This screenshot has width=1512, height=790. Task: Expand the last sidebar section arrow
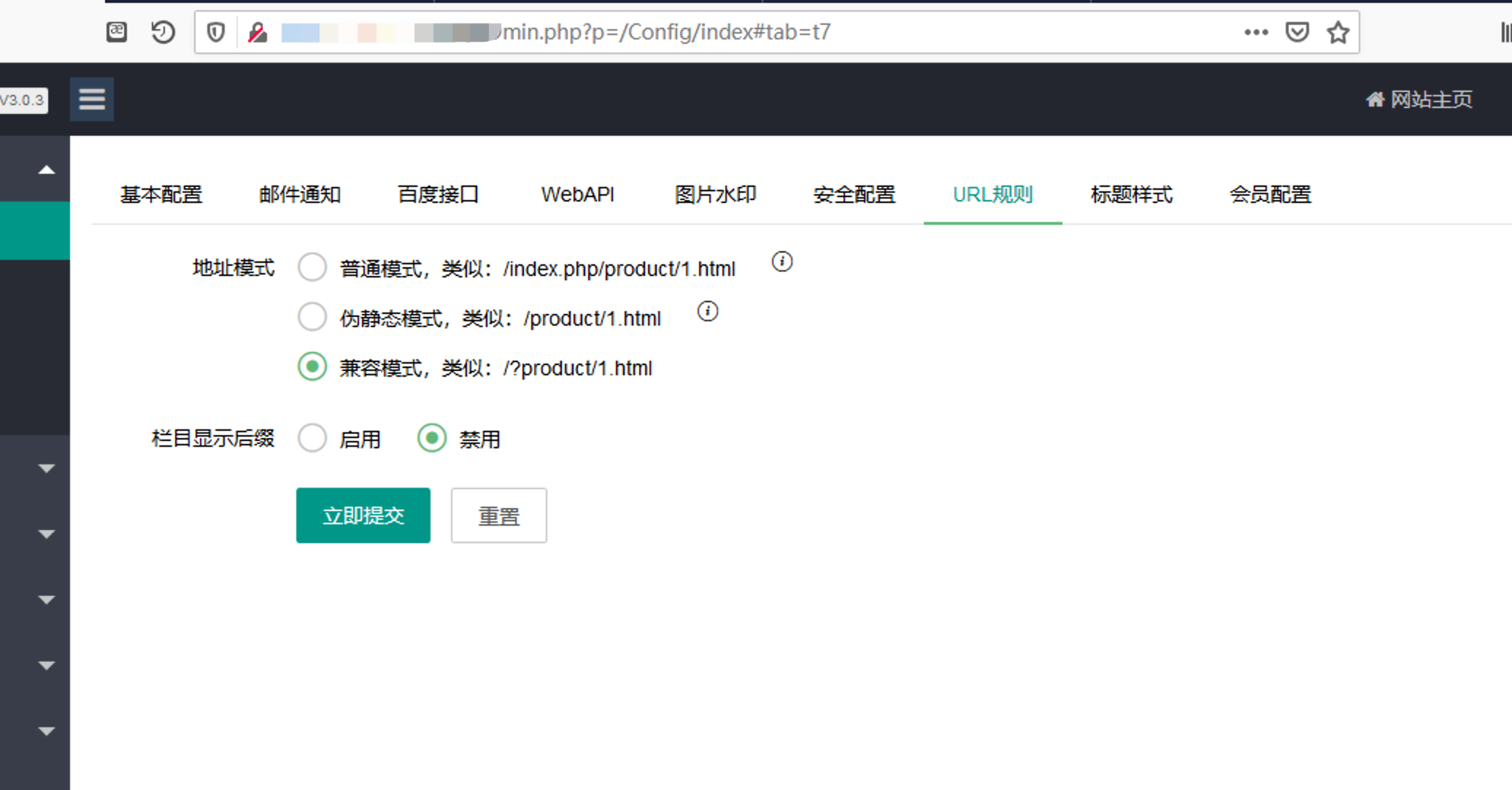click(46, 731)
